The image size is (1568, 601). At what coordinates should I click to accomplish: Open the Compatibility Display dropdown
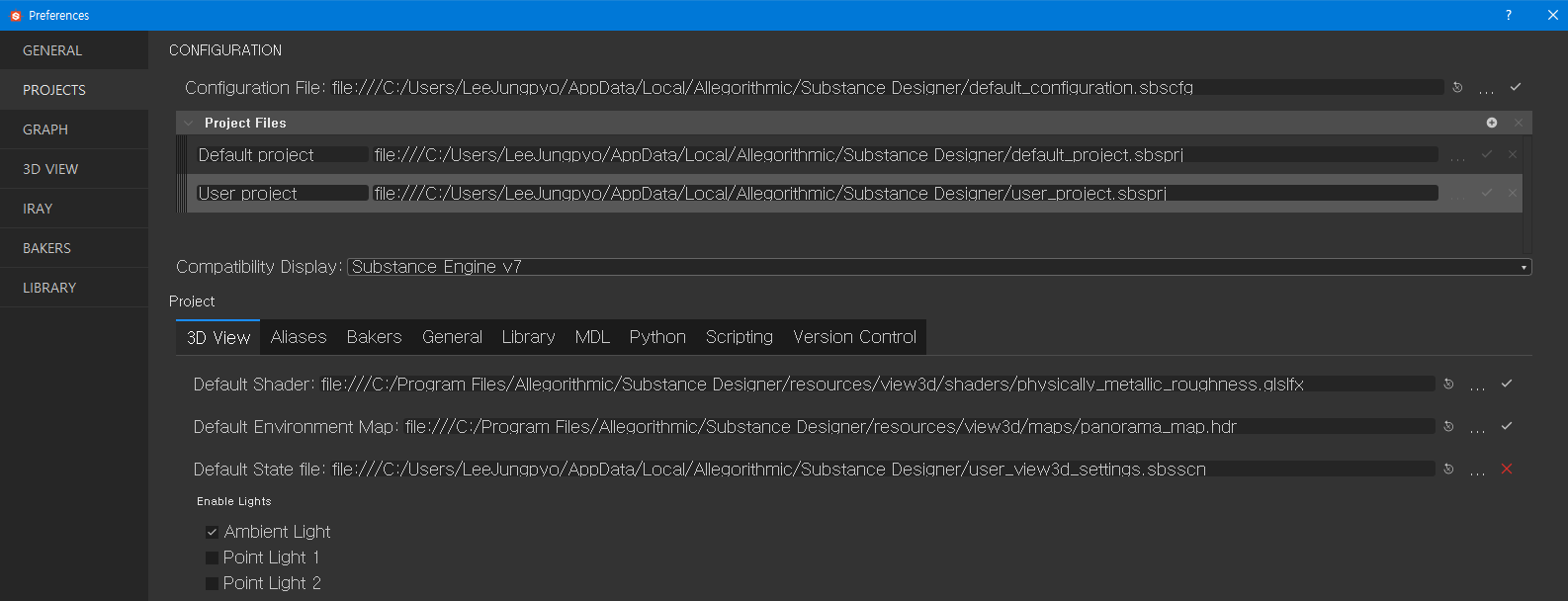(x=939, y=267)
